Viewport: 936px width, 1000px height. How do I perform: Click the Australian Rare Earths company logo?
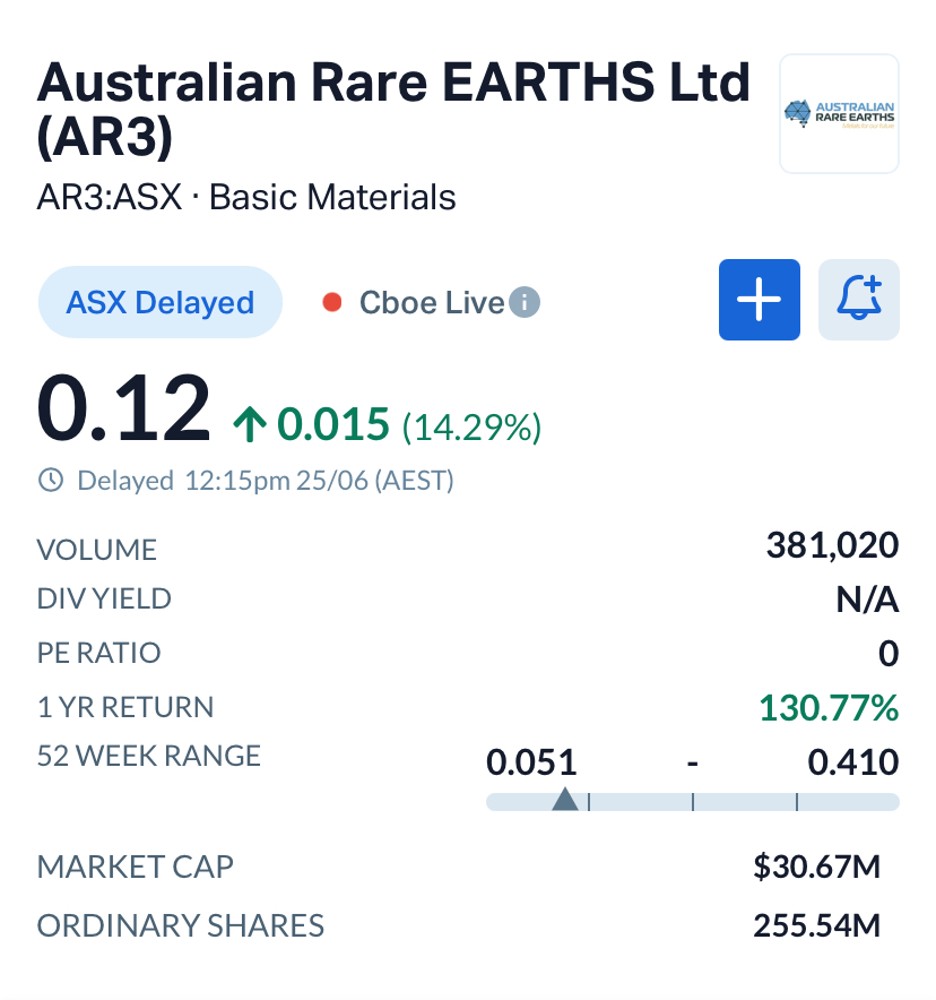pyautogui.click(x=839, y=114)
